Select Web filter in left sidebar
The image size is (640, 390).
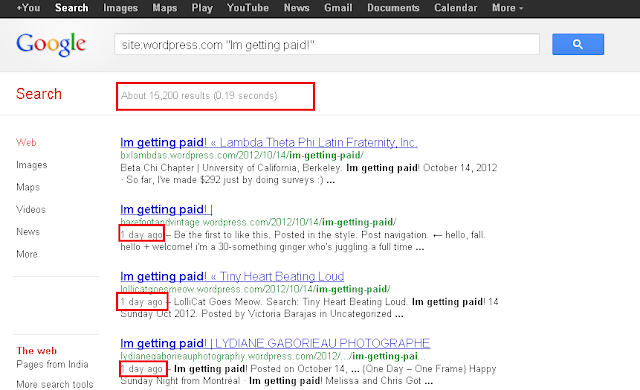tap(26, 142)
